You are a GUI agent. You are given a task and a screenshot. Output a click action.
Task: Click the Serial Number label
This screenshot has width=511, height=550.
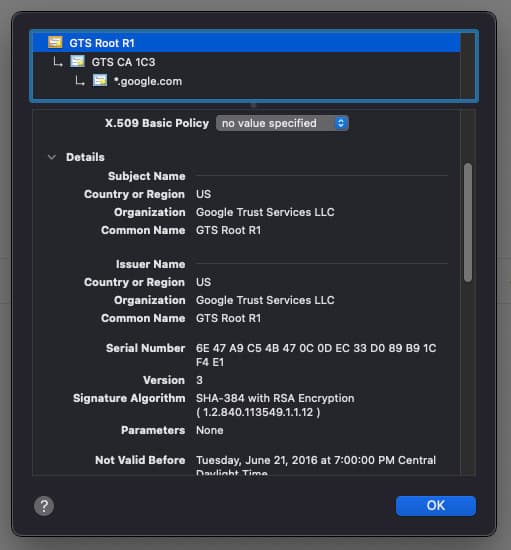point(146,348)
